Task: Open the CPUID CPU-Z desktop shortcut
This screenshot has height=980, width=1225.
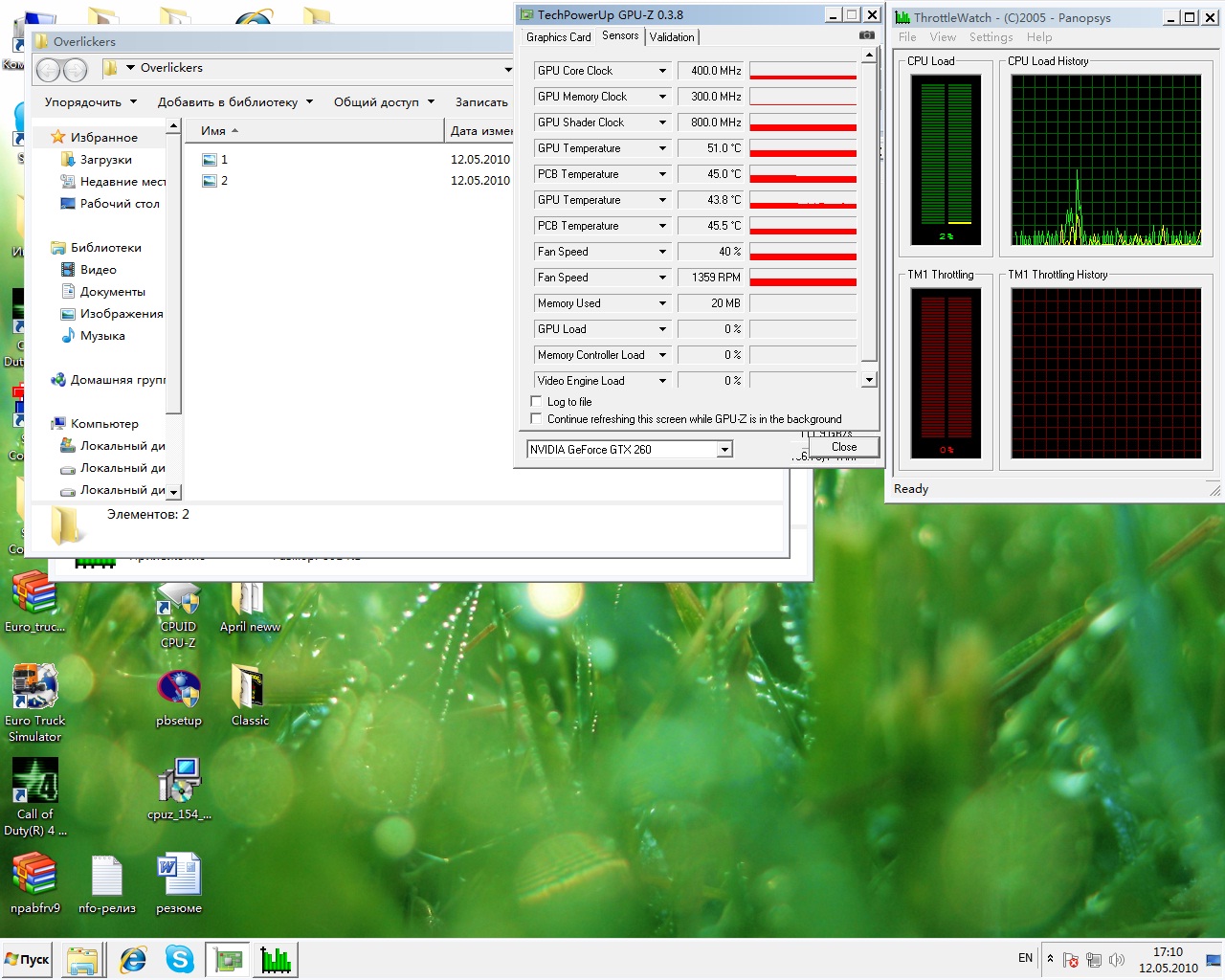Action: [x=179, y=615]
